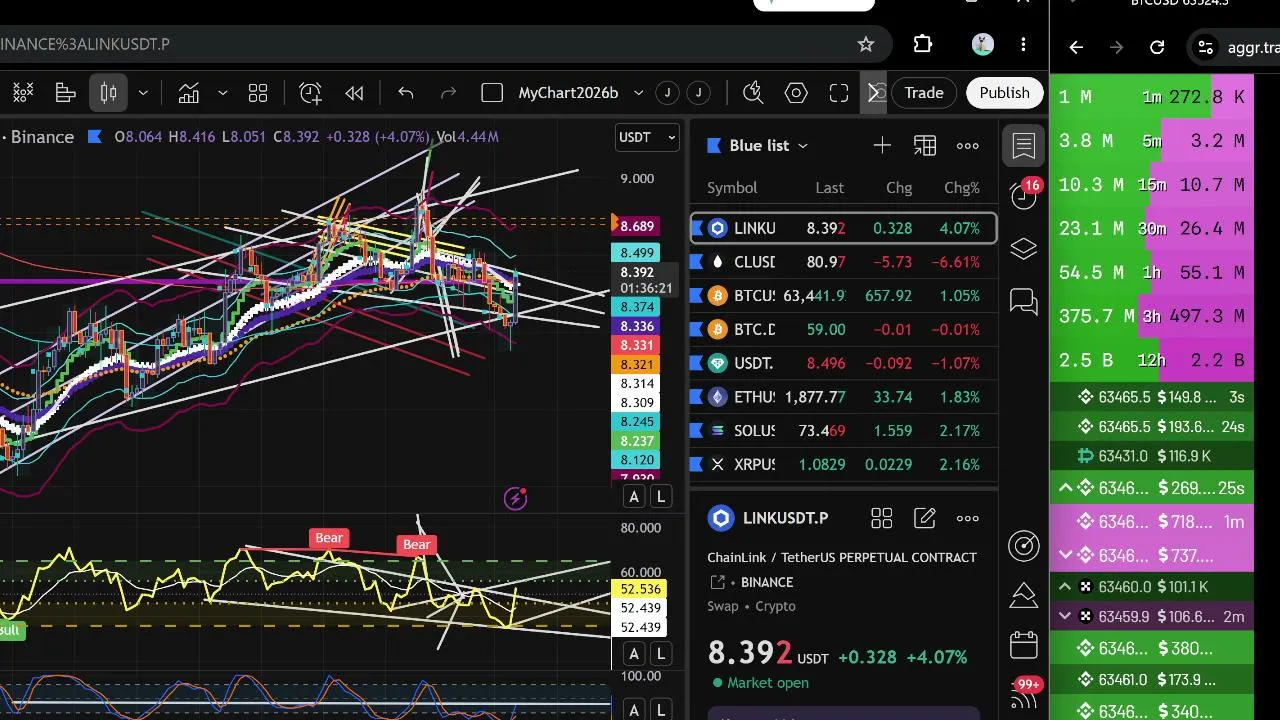Open the USDT currency dropdown
This screenshot has height=720, width=1280.
[647, 137]
